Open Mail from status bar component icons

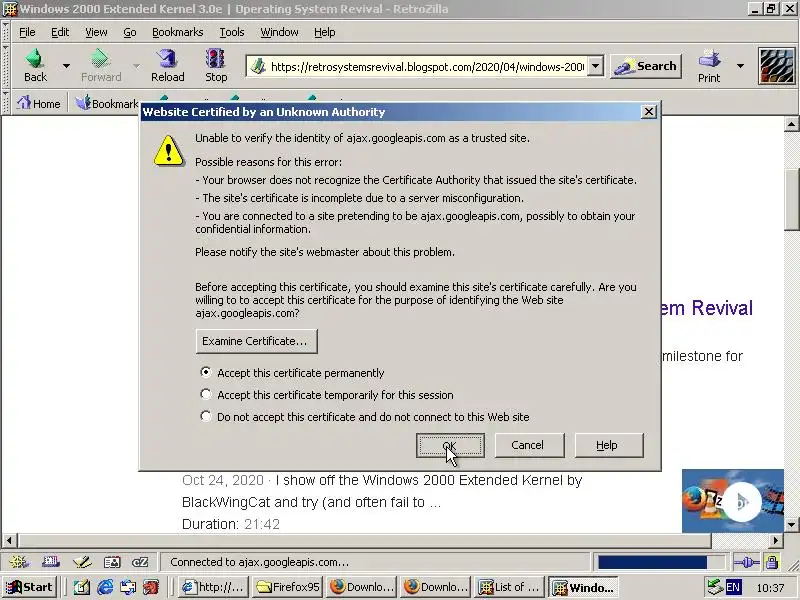(51, 562)
